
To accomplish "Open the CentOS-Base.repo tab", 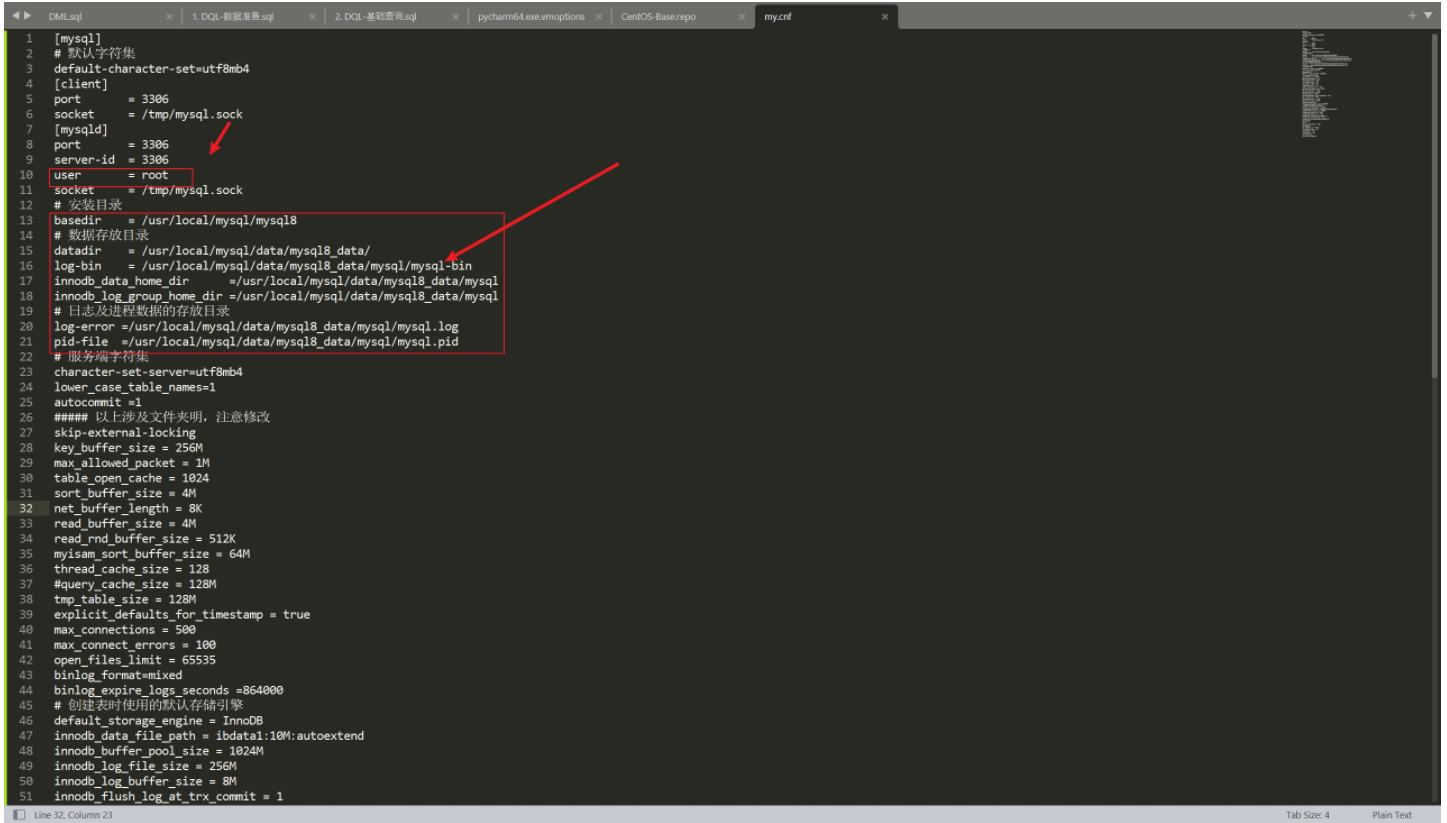I will (658, 17).
